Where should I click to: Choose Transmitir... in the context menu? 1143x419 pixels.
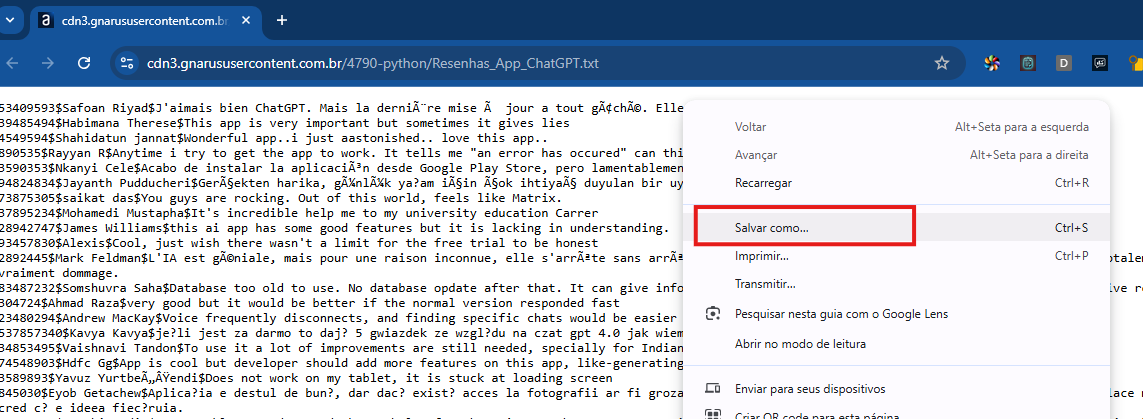coord(897,284)
